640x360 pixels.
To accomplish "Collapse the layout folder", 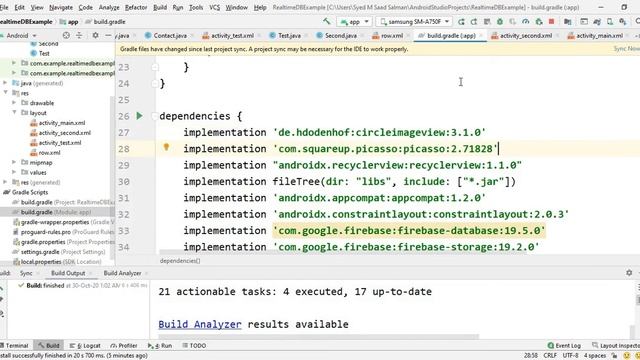I will (x=14, y=113).
